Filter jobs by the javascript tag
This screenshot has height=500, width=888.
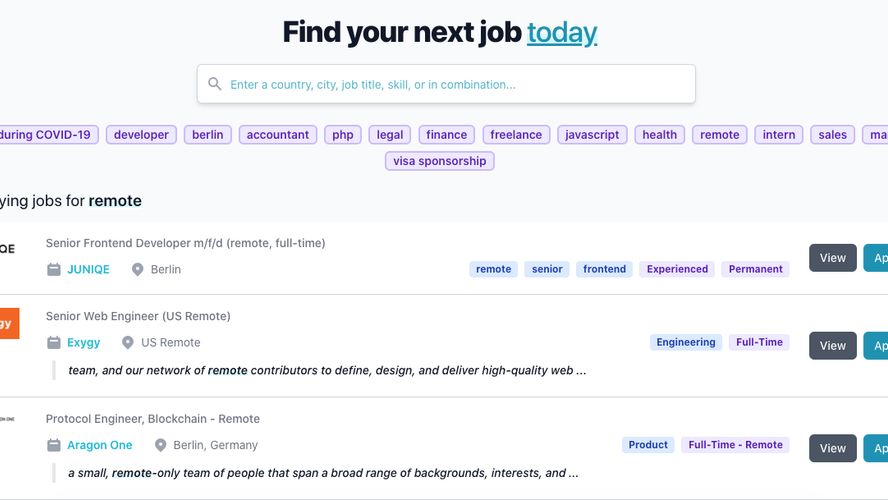click(x=592, y=135)
